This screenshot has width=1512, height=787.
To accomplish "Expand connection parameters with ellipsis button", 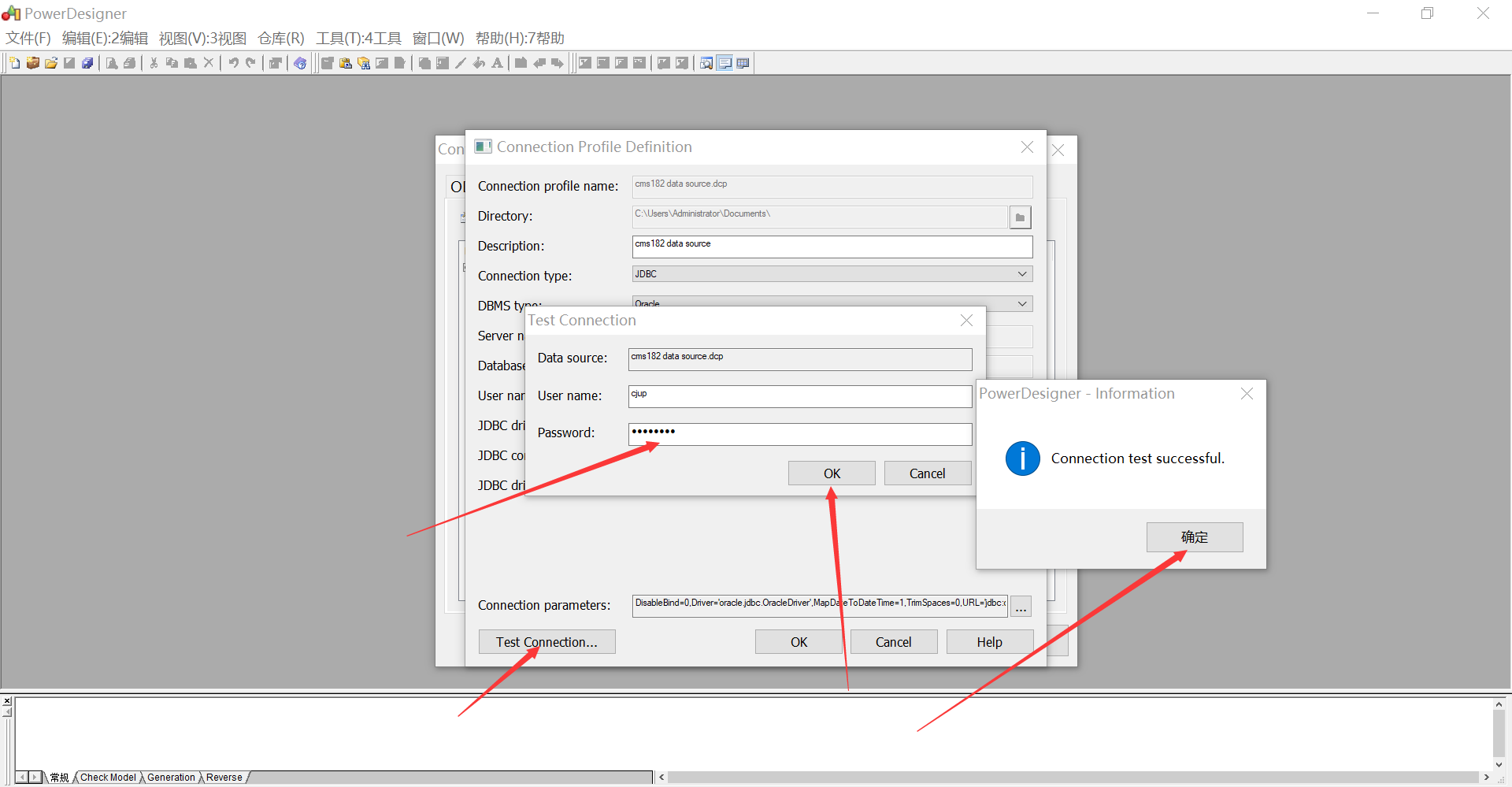I will point(1021,606).
